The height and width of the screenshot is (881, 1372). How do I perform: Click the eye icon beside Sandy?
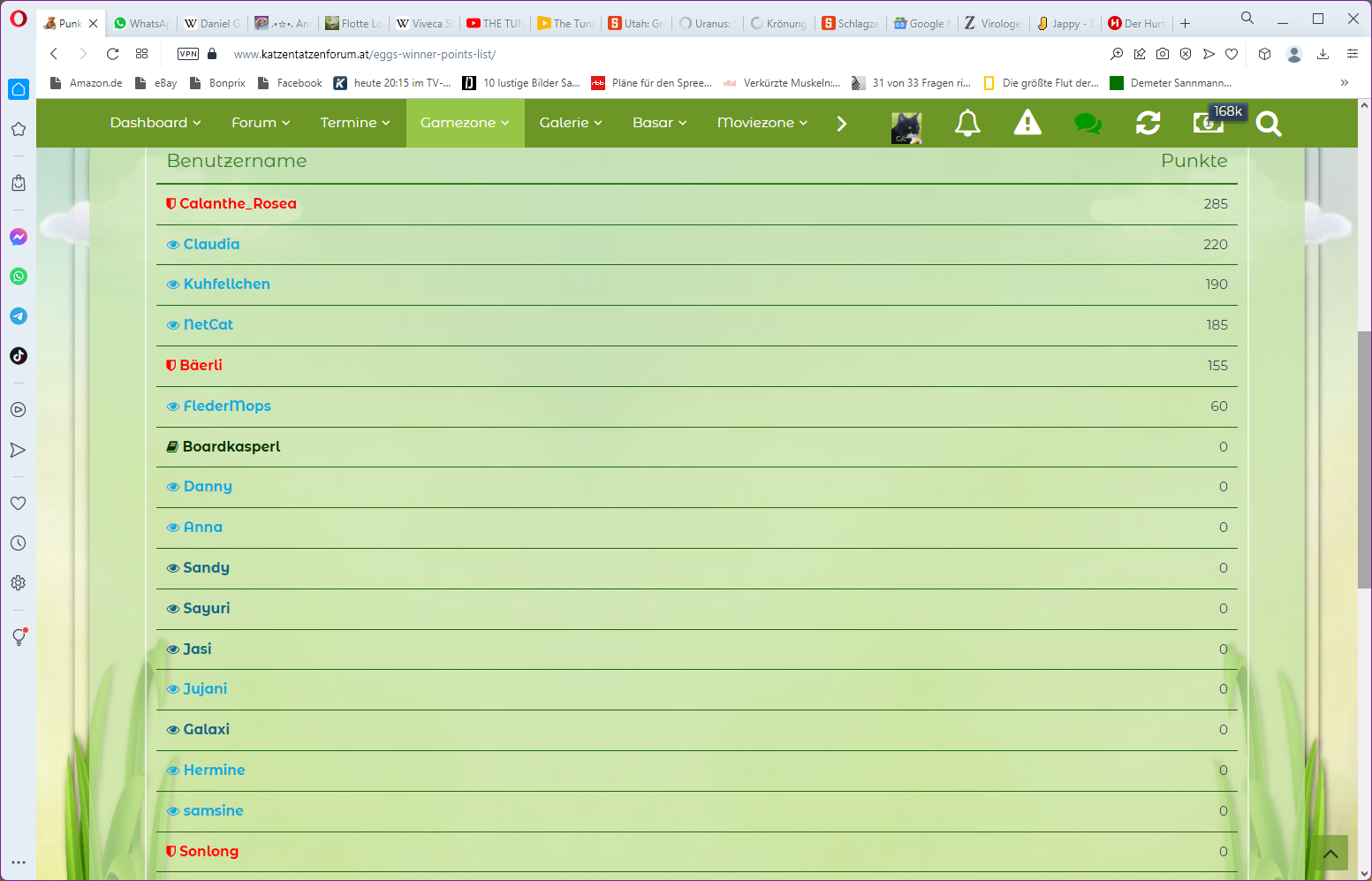coord(173,568)
